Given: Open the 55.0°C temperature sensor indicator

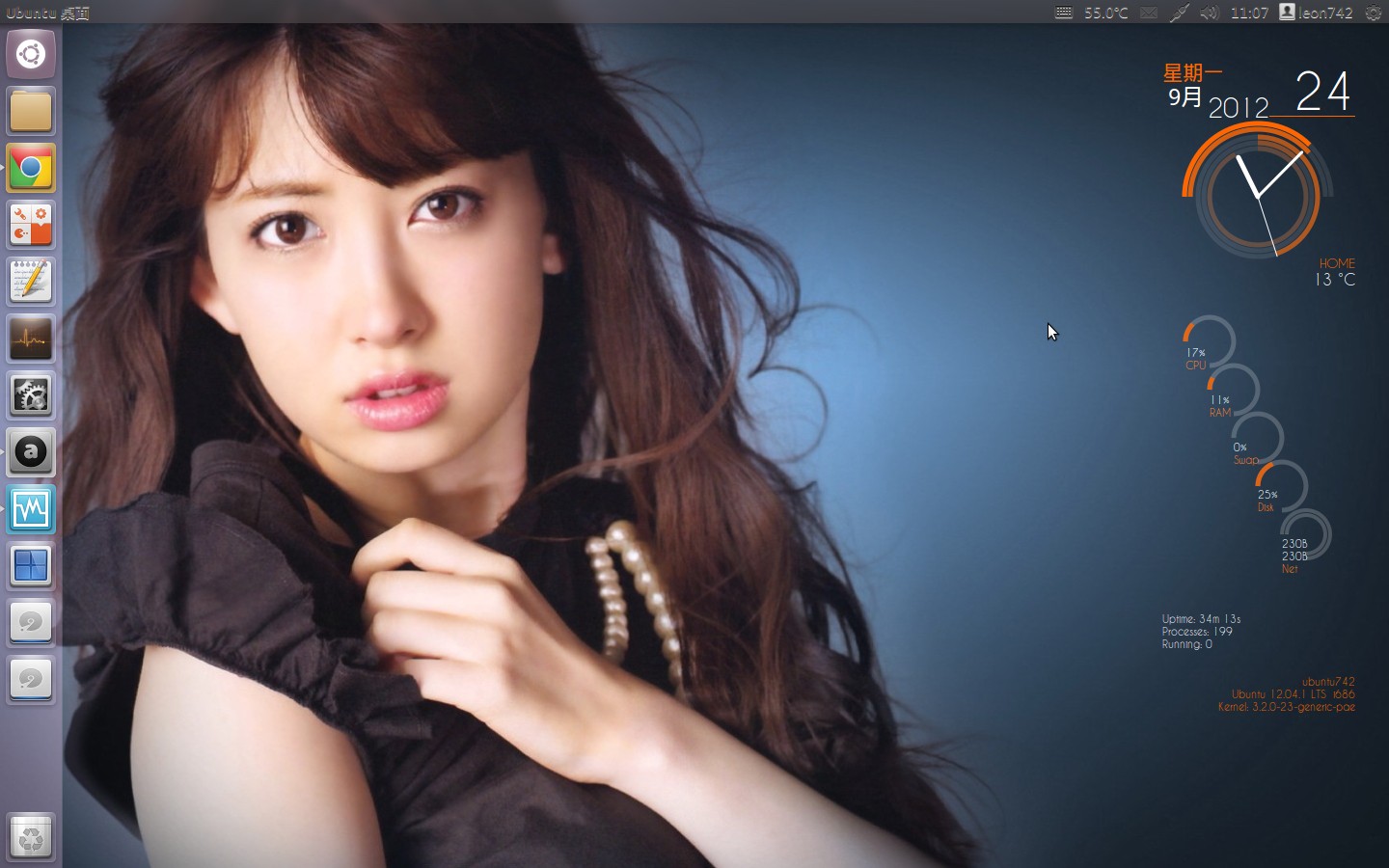Looking at the screenshot, I should tap(1106, 13).
